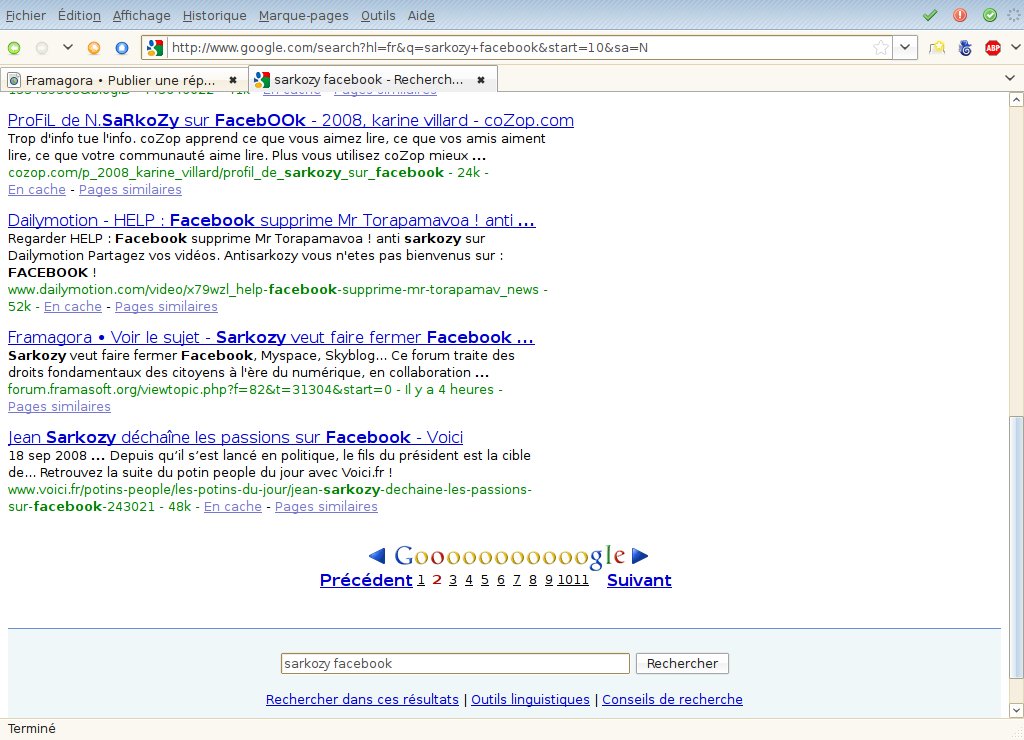This screenshot has width=1024, height=740.
Task: Click the blue home button
Action: [x=121, y=48]
